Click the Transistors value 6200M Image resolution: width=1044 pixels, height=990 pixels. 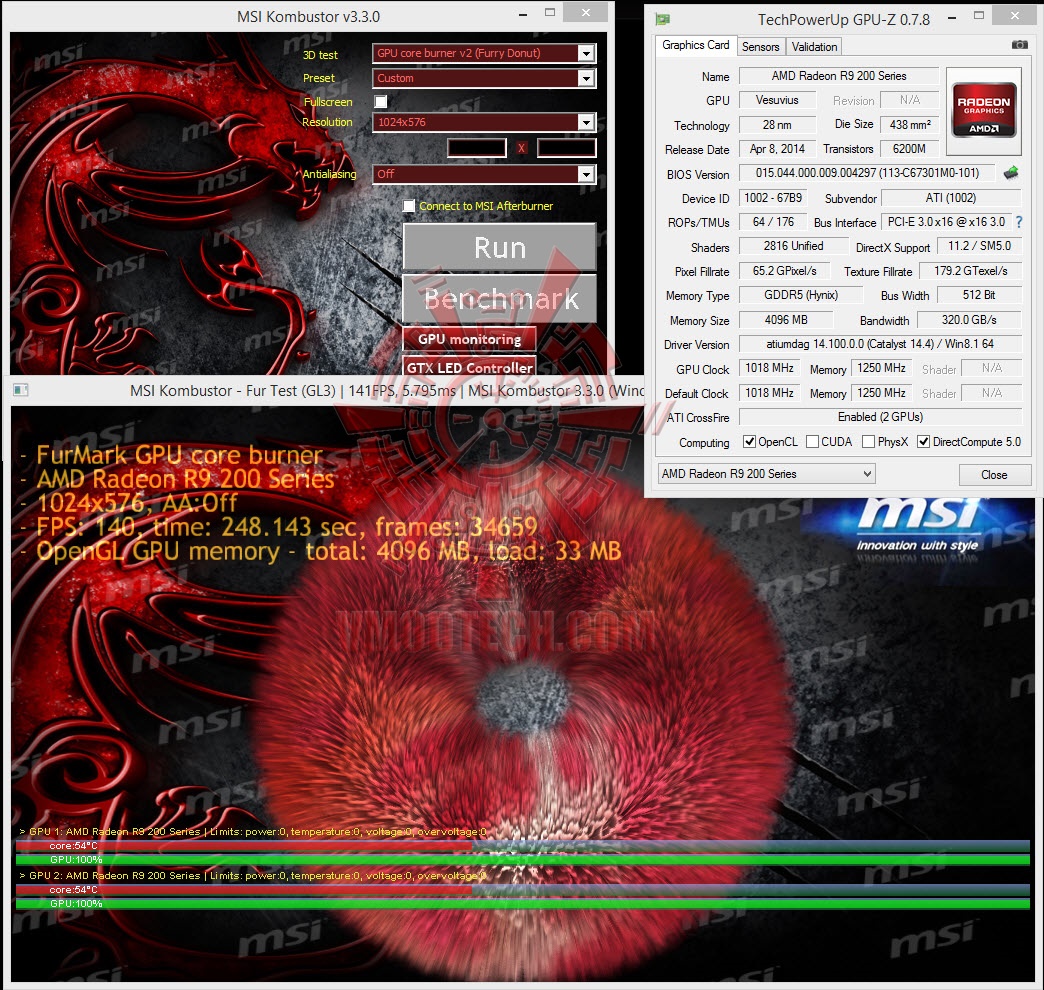click(x=910, y=149)
